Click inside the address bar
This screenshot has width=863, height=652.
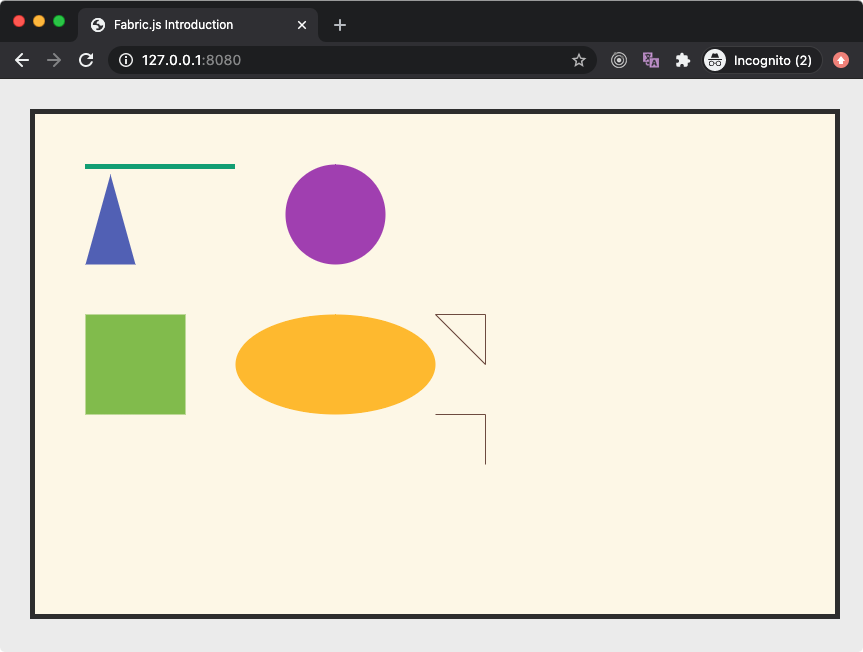click(x=300, y=60)
